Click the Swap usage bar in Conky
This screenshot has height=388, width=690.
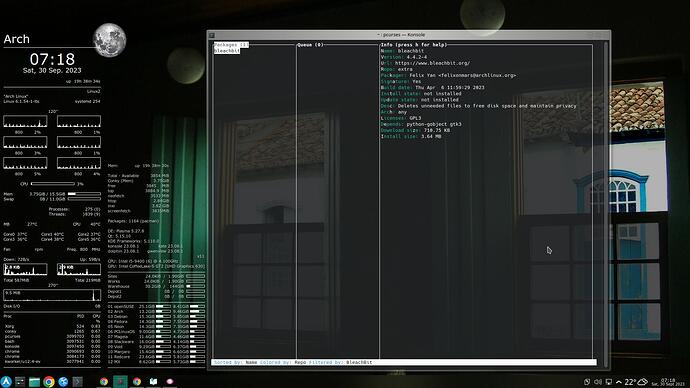tap(84, 199)
